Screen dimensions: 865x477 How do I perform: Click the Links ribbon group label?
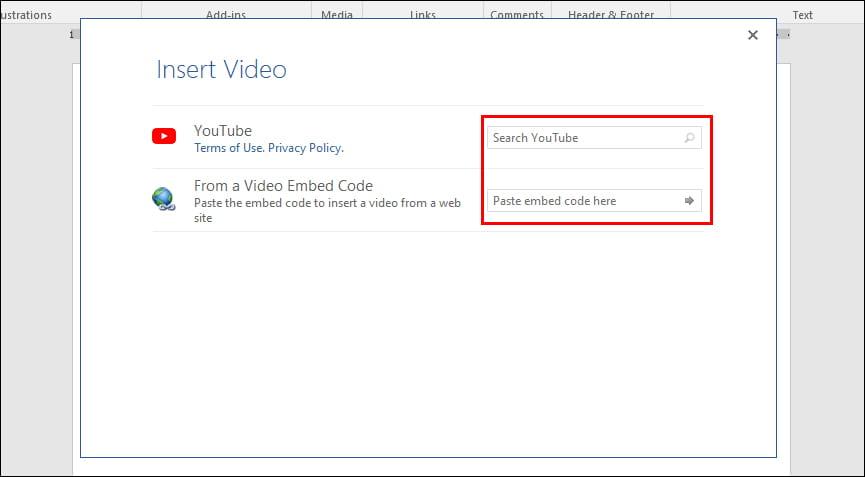pyautogui.click(x=423, y=15)
